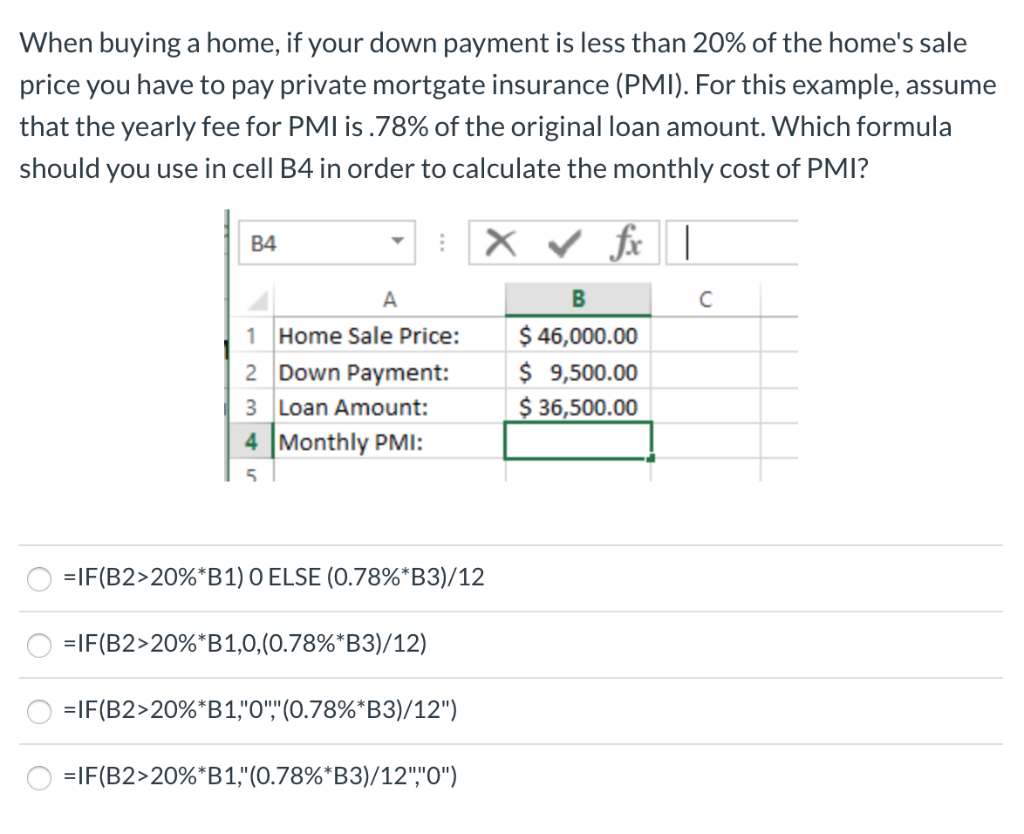
Task: Click the vertical ellipsis between Name Box and formula buttons
Action: coord(442,240)
